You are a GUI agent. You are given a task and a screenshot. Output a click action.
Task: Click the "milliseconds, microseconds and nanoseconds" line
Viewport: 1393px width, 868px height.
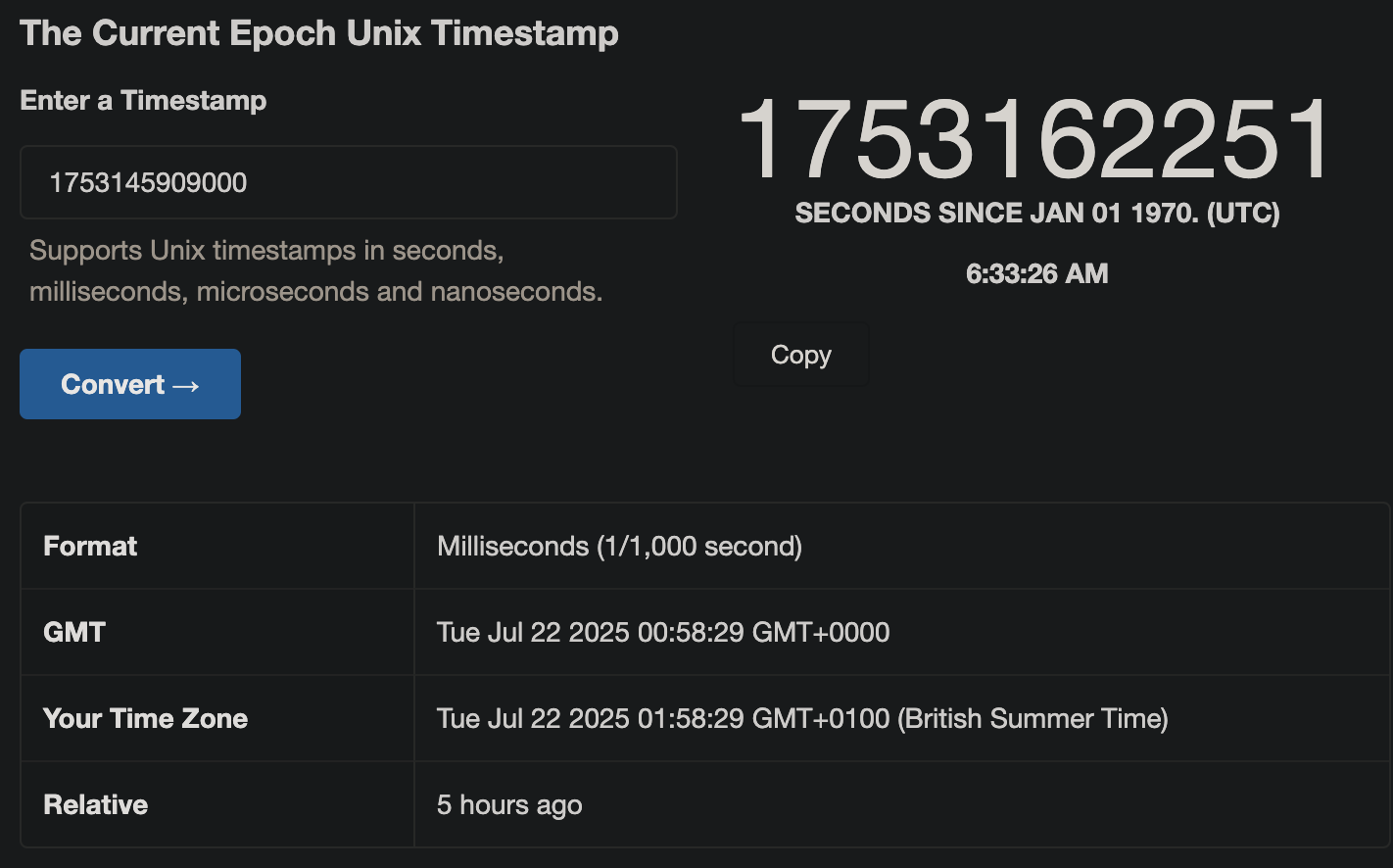(x=315, y=292)
